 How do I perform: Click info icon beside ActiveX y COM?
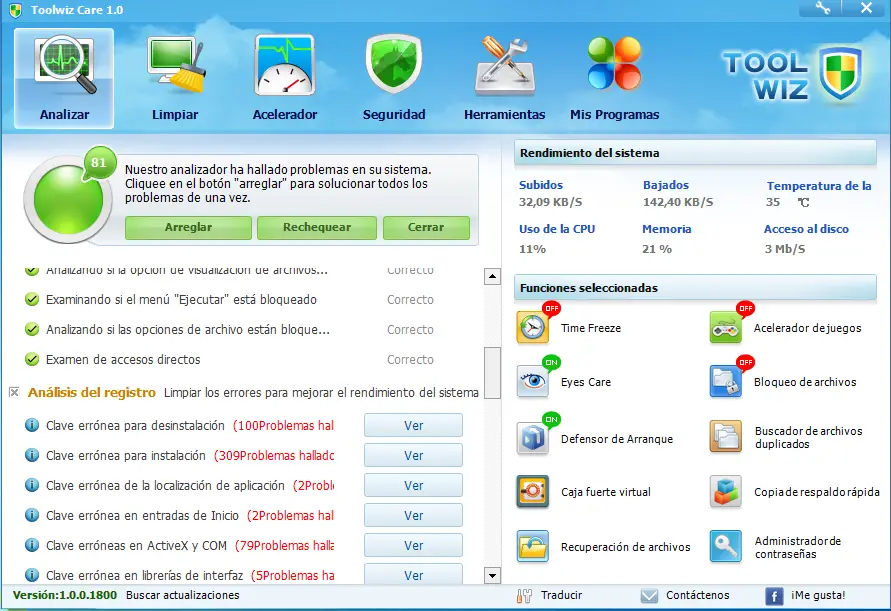point(32,546)
